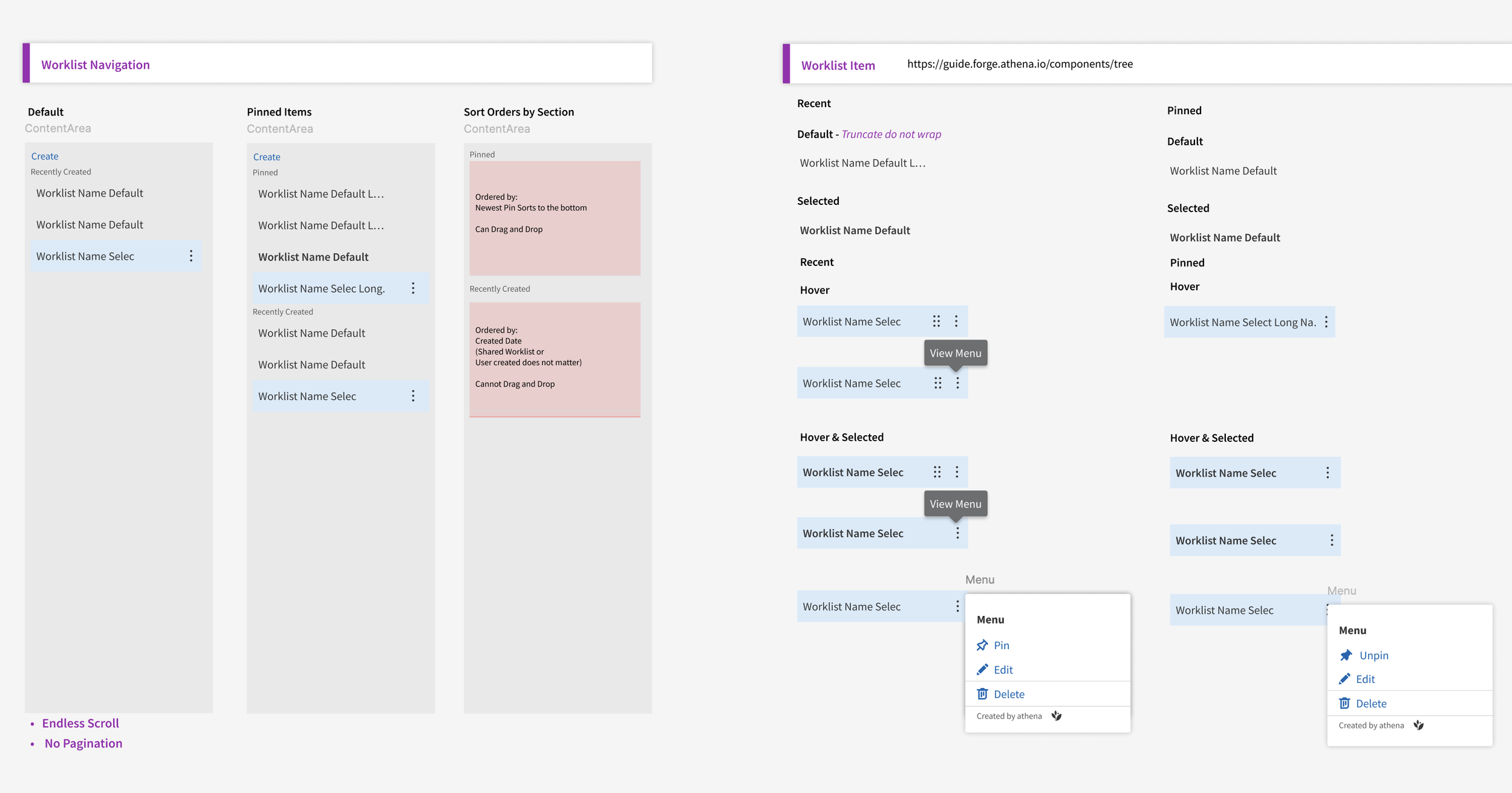Choose Delete in the Pinned item menu
This screenshot has width=1512, height=793.
(x=1370, y=704)
